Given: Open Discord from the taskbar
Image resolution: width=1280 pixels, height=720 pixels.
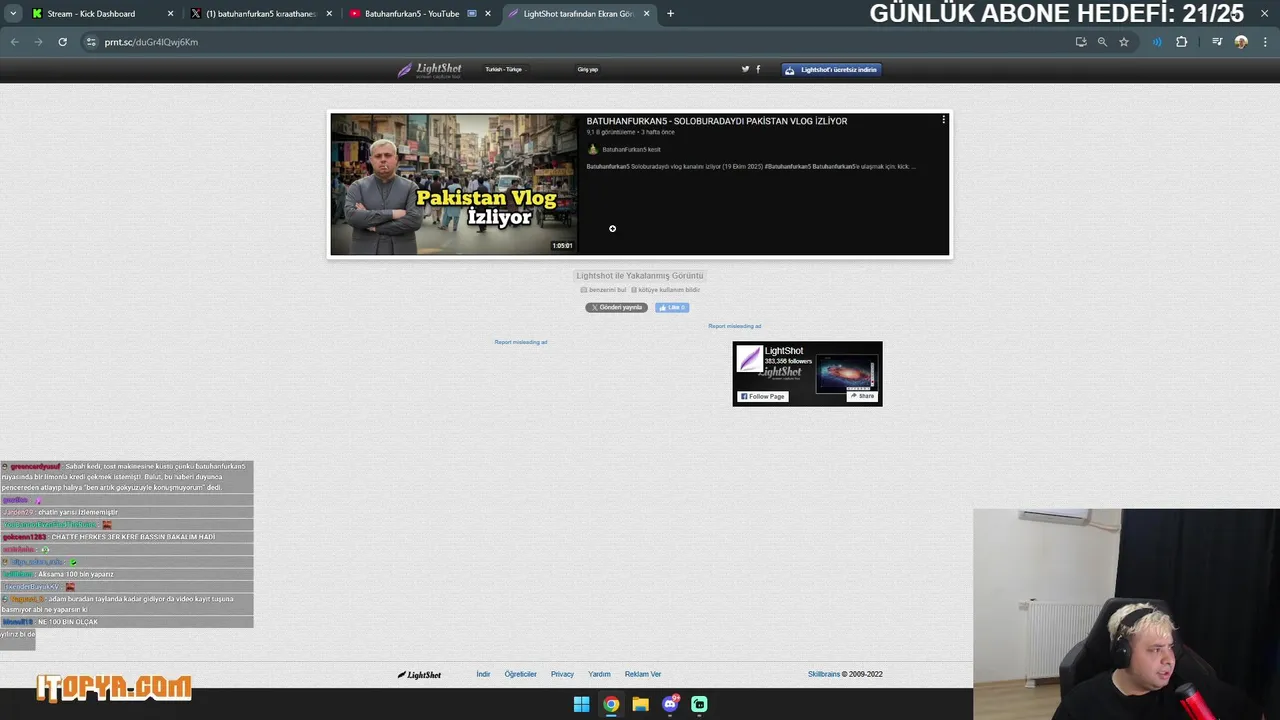Looking at the screenshot, I should tap(670, 704).
